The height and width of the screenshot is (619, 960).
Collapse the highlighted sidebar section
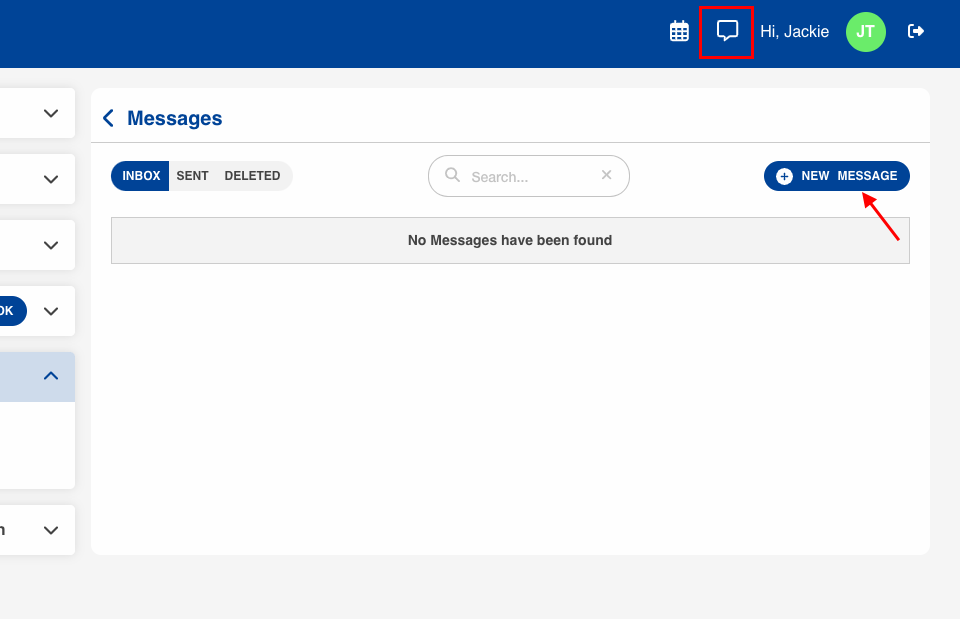pos(51,376)
